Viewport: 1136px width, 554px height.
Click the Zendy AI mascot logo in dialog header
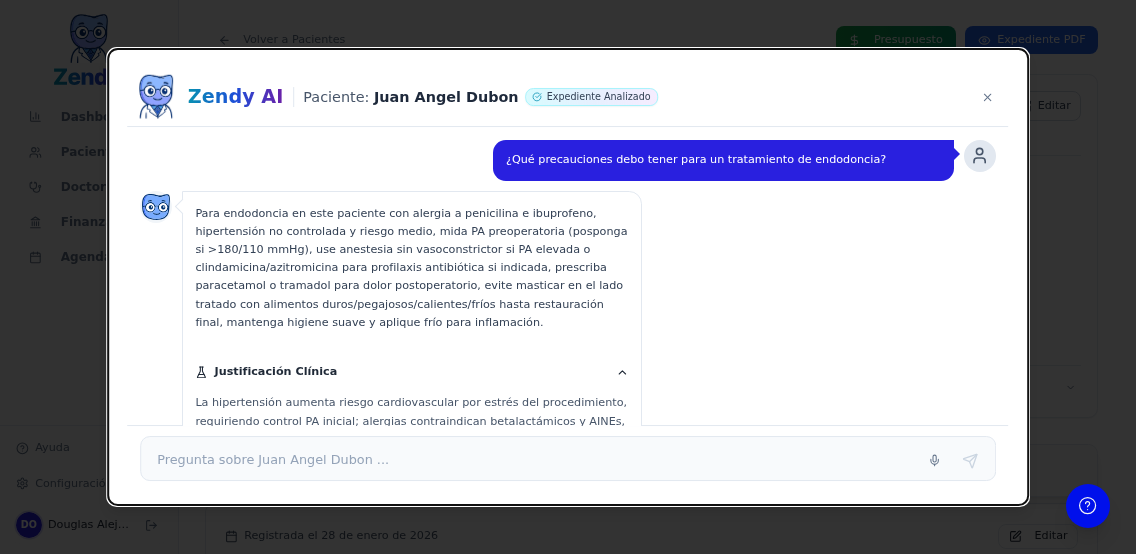156,96
